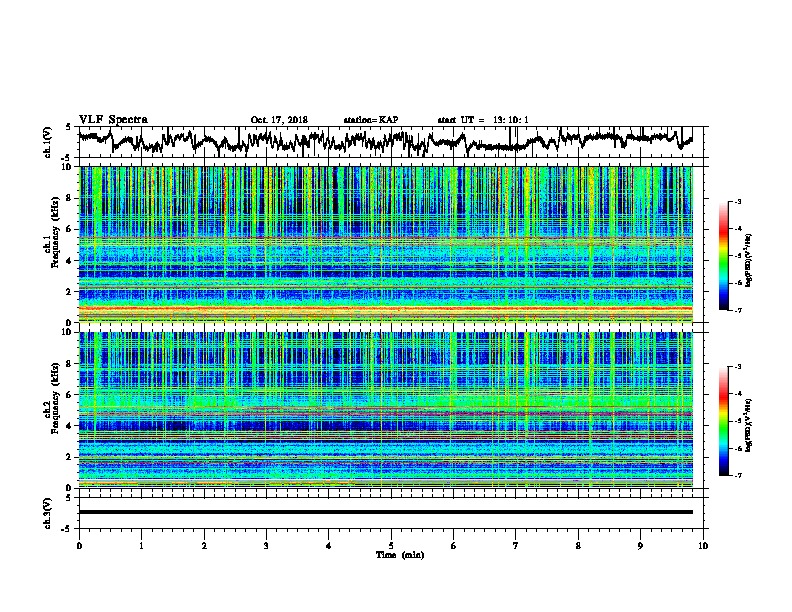
Task: Click the "5" volt tick on ch.1(V) axis
Action: (68, 127)
